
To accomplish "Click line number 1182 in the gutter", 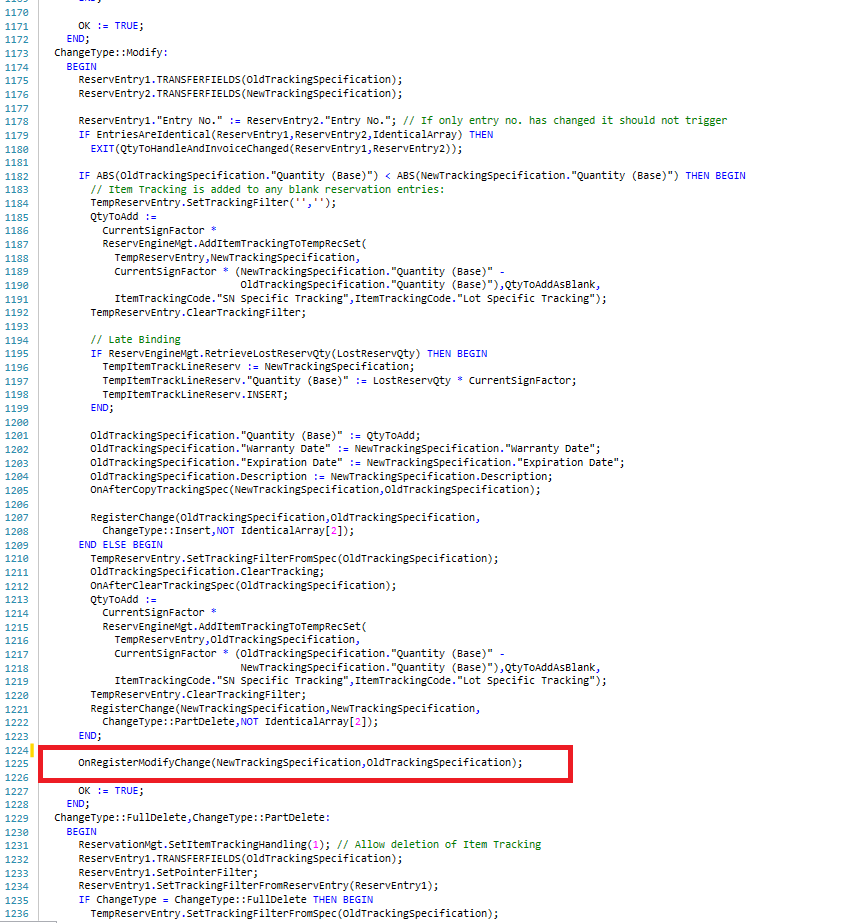I will click(x=16, y=177).
